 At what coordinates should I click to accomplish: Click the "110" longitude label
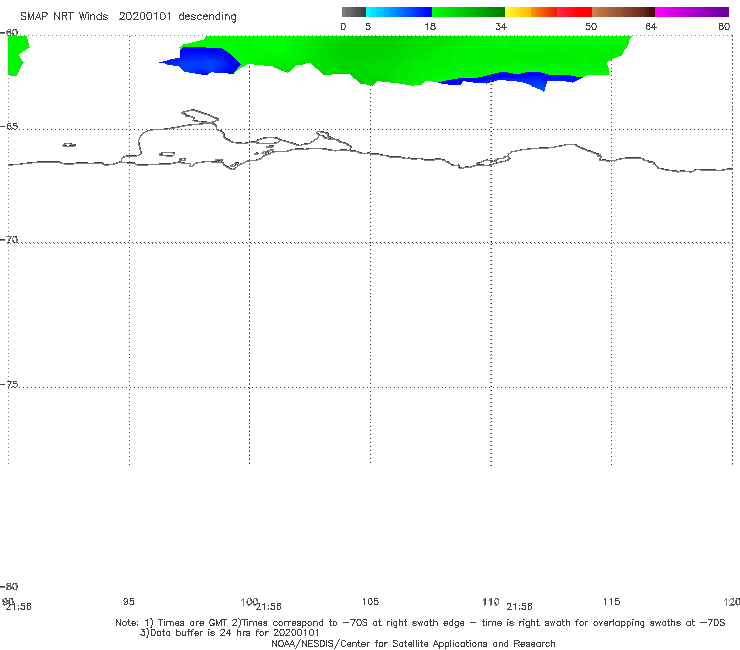click(x=490, y=601)
